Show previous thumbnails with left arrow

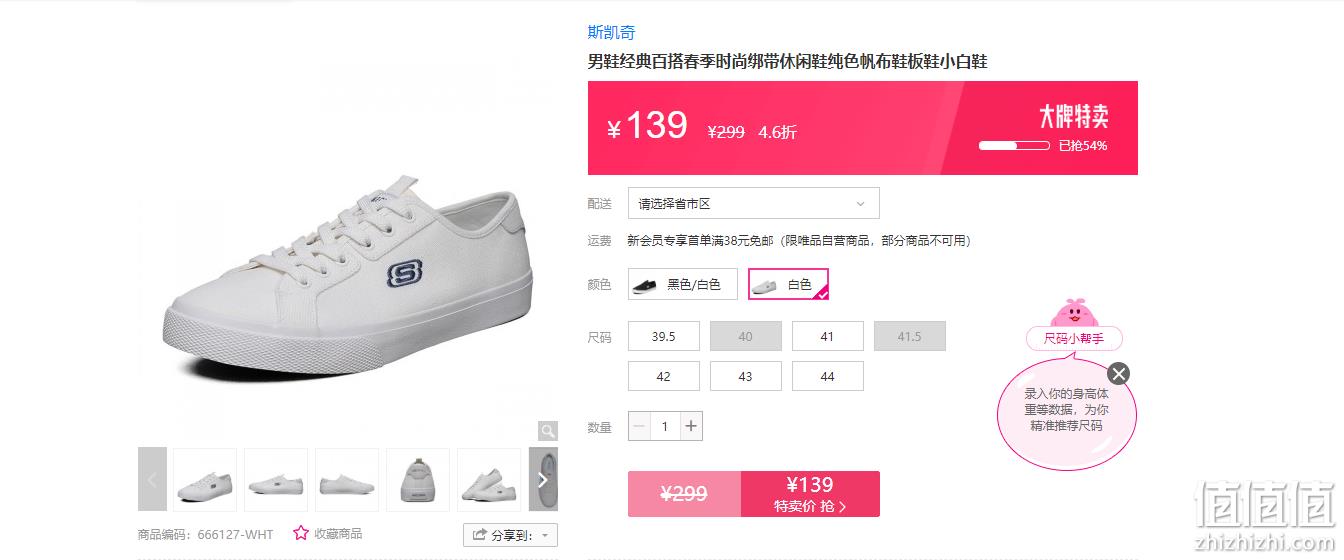[x=152, y=479]
